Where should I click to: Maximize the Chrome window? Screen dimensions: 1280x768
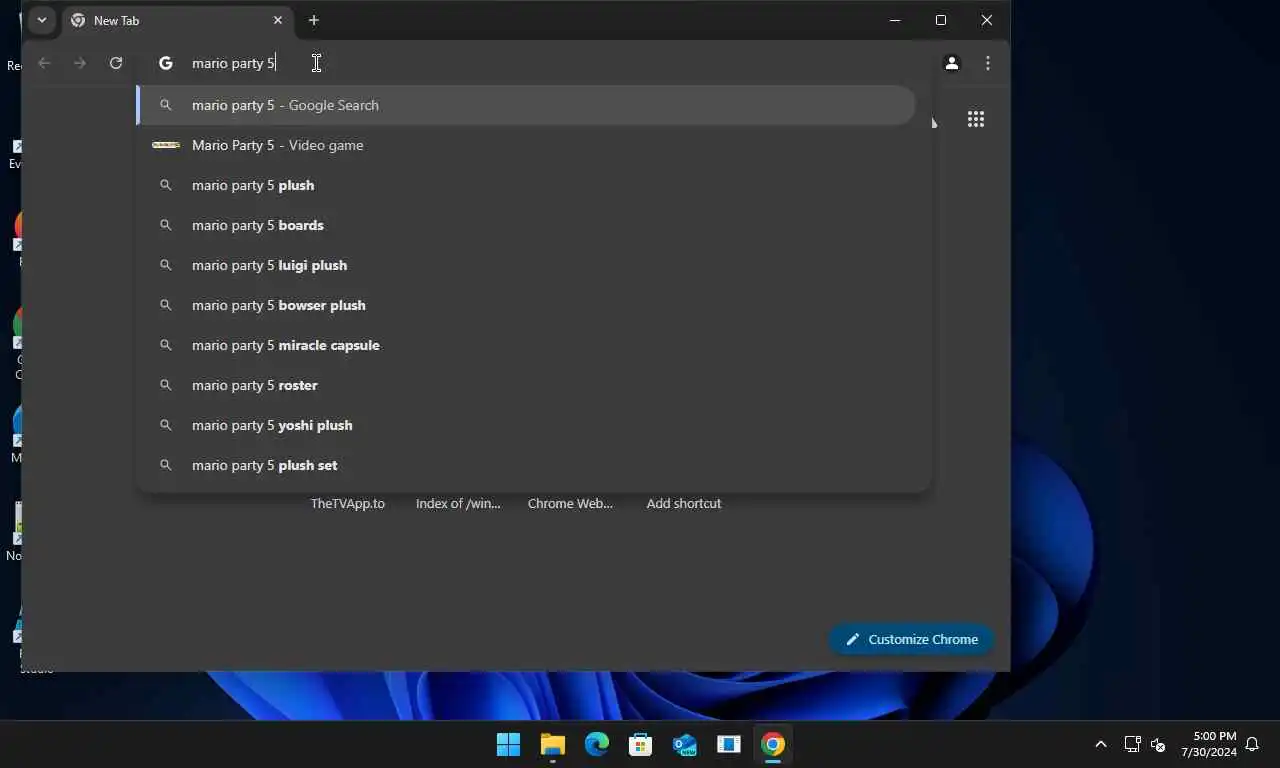click(x=941, y=20)
